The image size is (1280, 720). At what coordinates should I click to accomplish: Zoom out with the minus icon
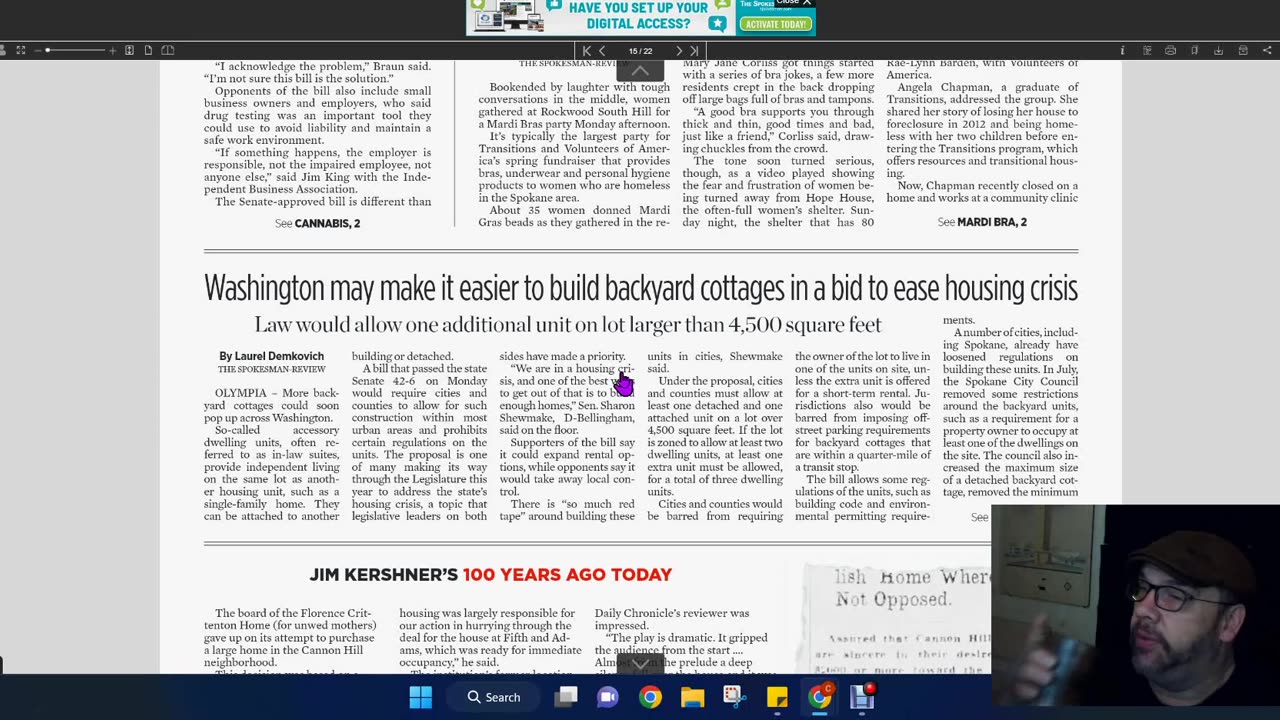pyautogui.click(x=38, y=51)
